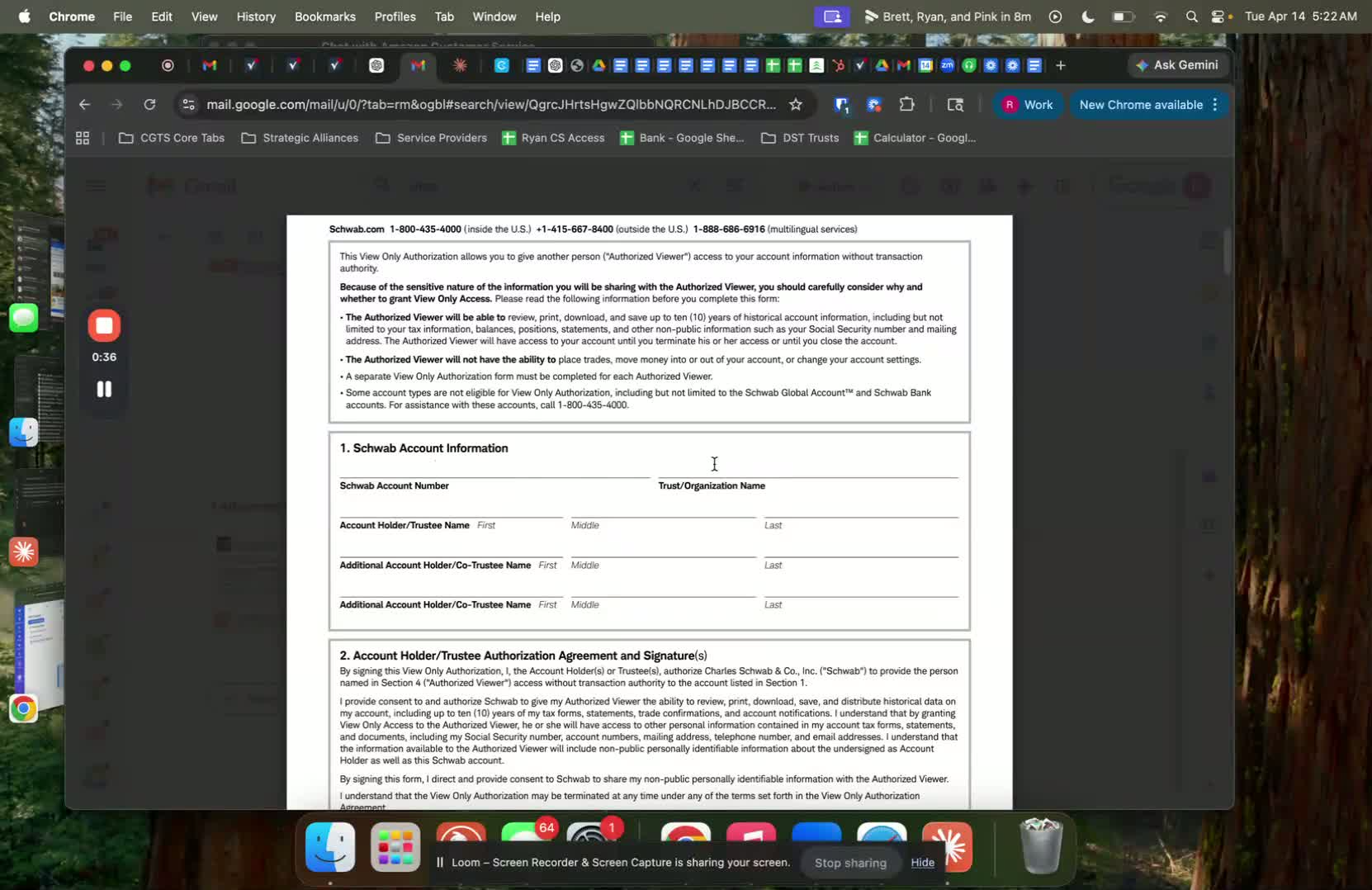Pause the Loom recording
The width and height of the screenshot is (1372, 890).
click(x=104, y=389)
